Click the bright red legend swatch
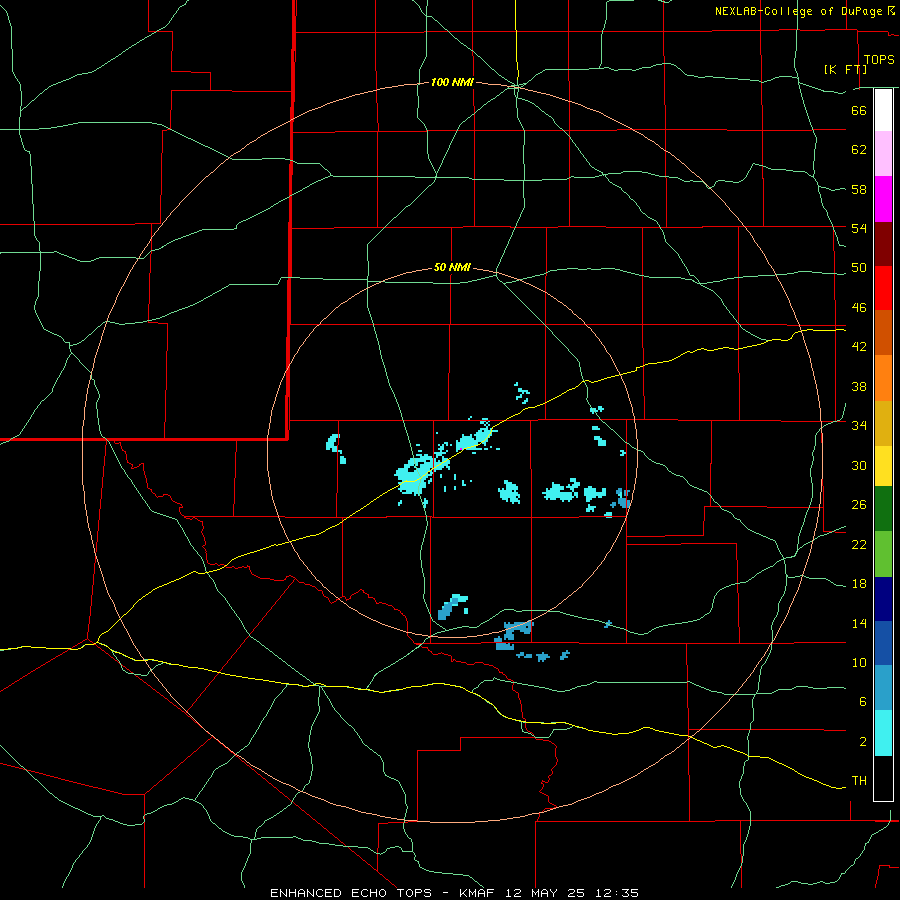 click(883, 288)
